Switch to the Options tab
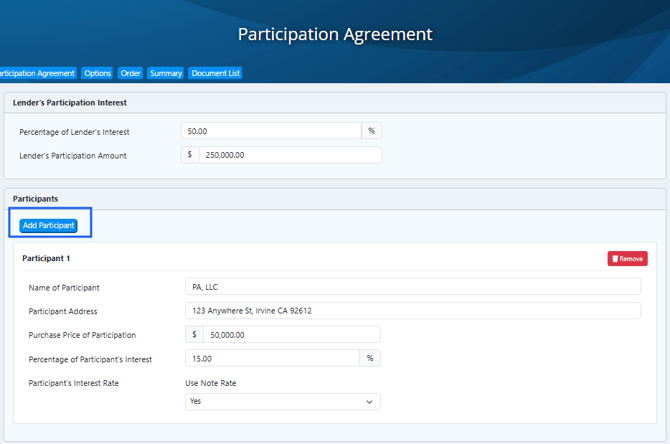The width and height of the screenshot is (670, 444). [97, 73]
